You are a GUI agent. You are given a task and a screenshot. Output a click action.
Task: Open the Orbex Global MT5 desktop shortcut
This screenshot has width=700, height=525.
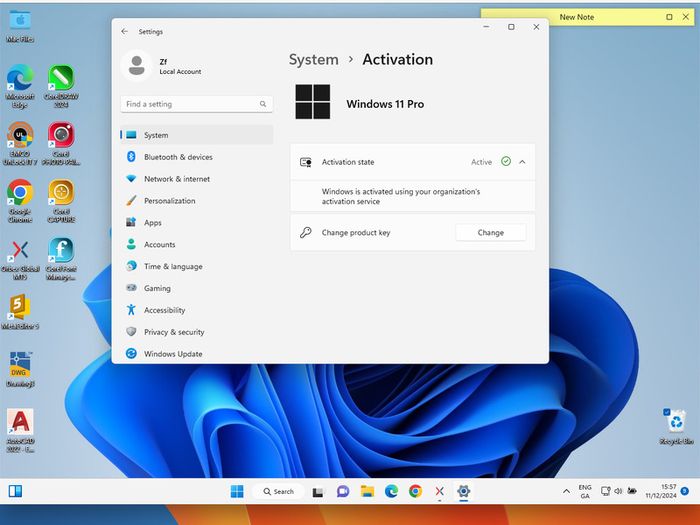click(x=20, y=259)
